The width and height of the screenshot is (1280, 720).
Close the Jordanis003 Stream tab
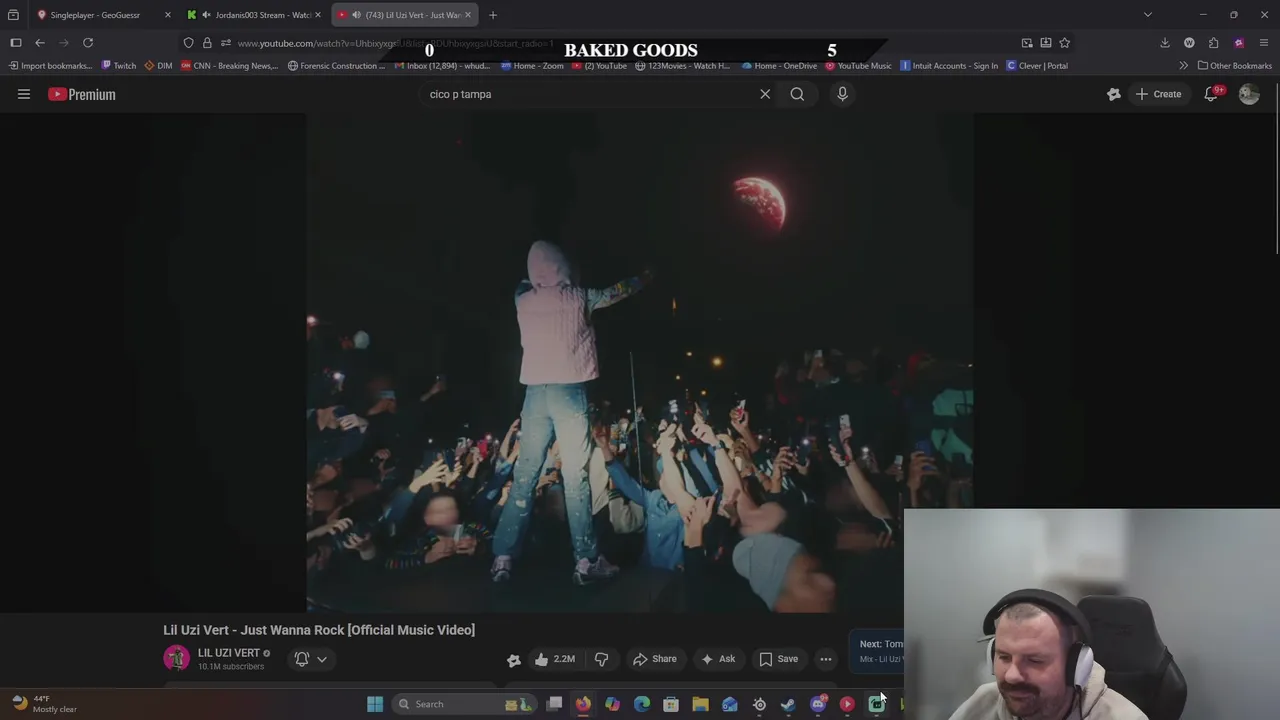pos(318,15)
